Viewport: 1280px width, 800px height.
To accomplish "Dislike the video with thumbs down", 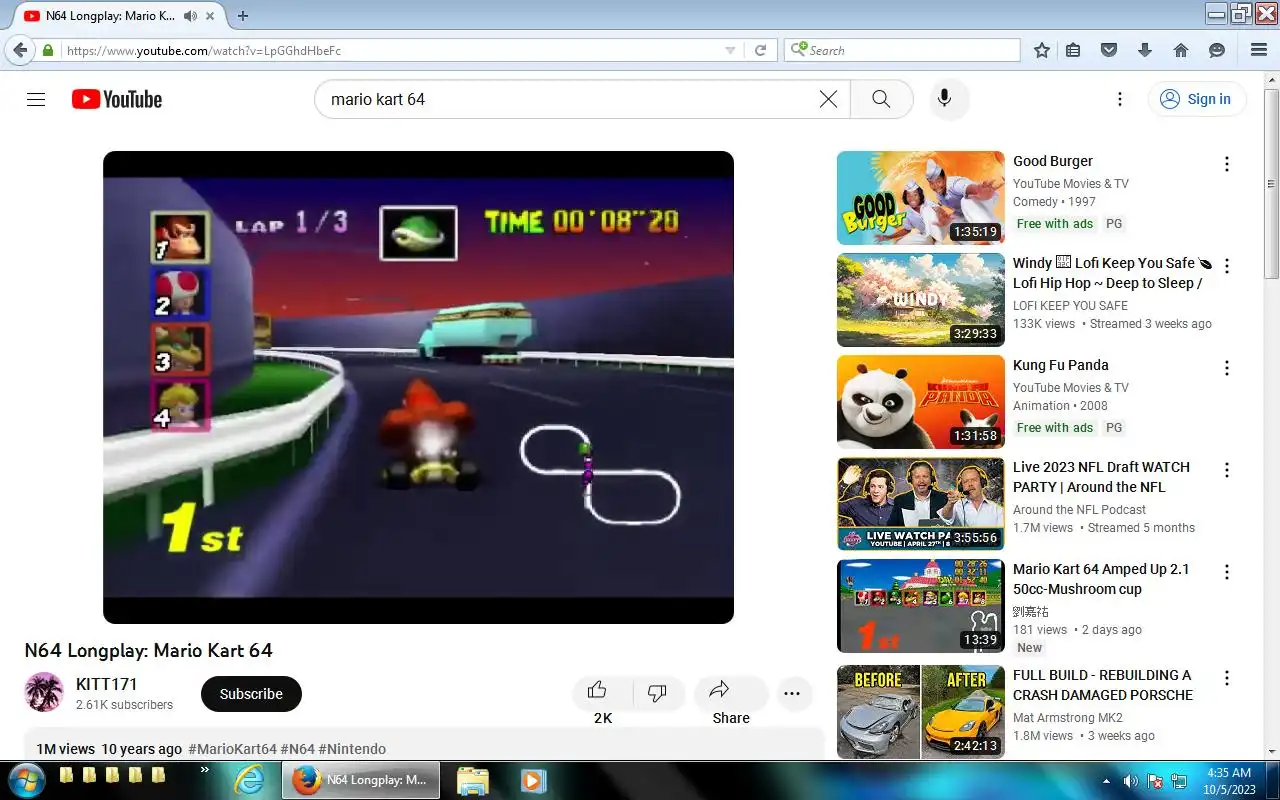I will click(x=657, y=693).
